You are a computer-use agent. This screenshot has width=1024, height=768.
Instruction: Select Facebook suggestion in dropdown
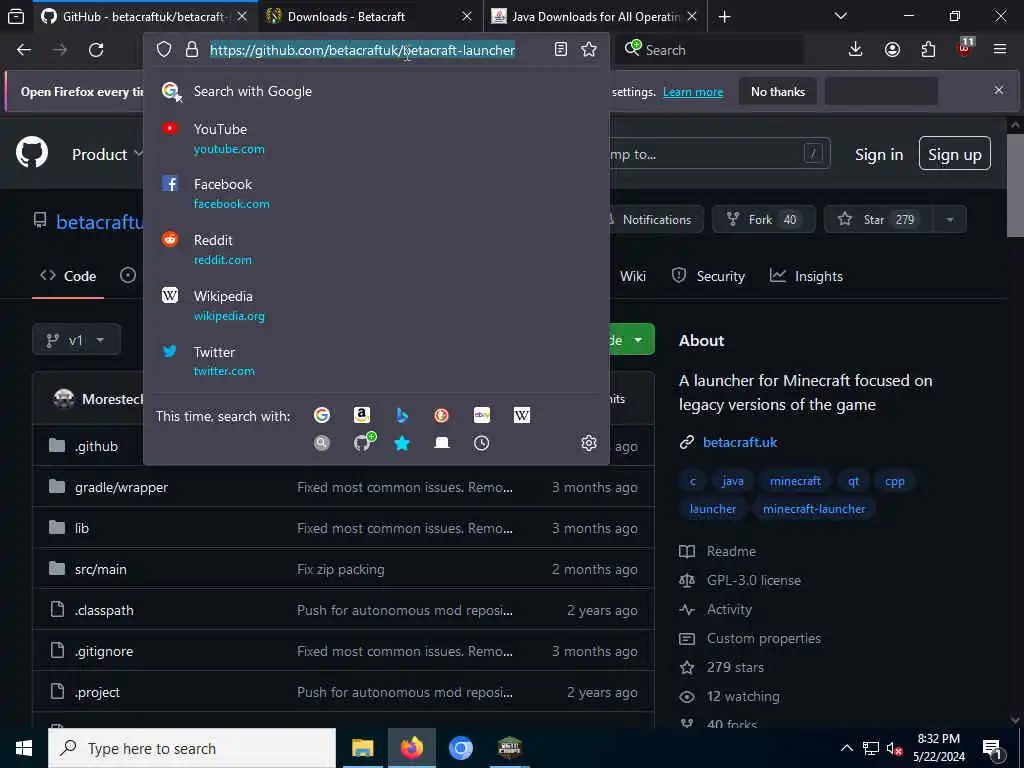tap(376, 194)
